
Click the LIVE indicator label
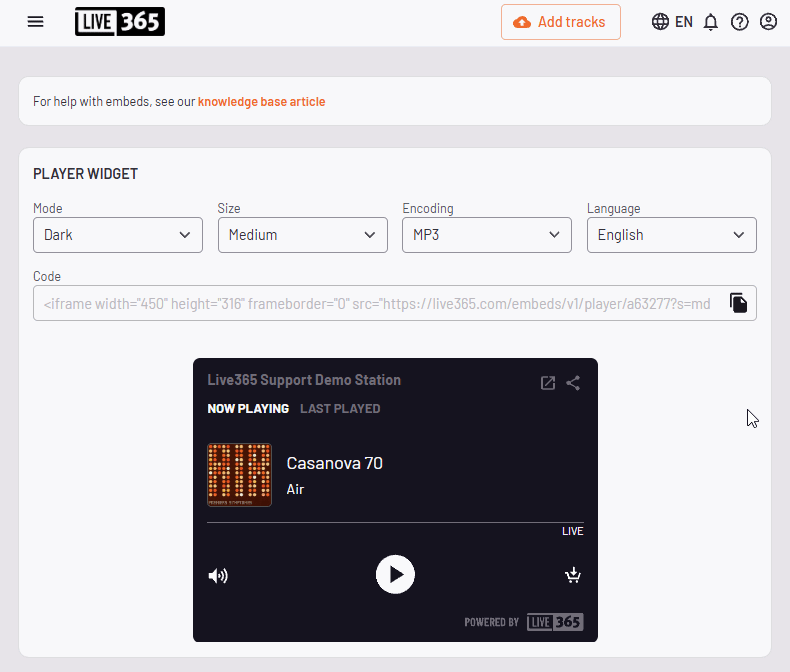tap(573, 531)
